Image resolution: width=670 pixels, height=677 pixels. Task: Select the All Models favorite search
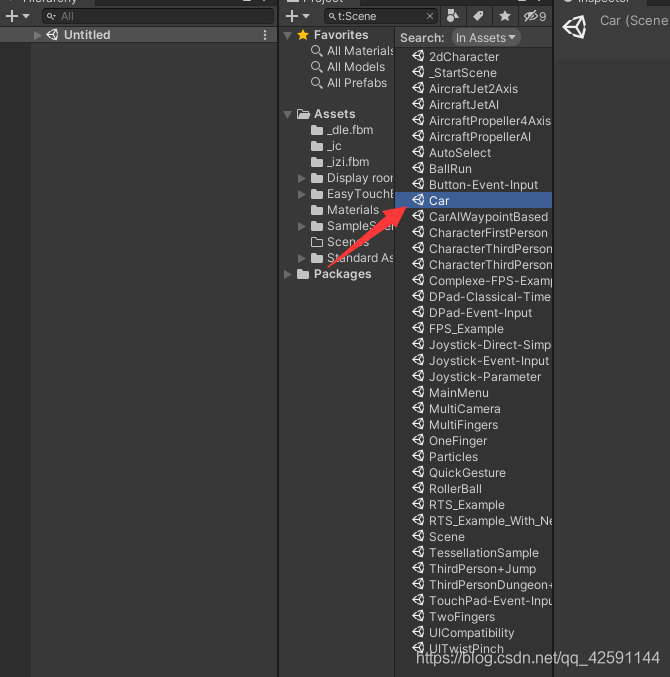[348, 67]
